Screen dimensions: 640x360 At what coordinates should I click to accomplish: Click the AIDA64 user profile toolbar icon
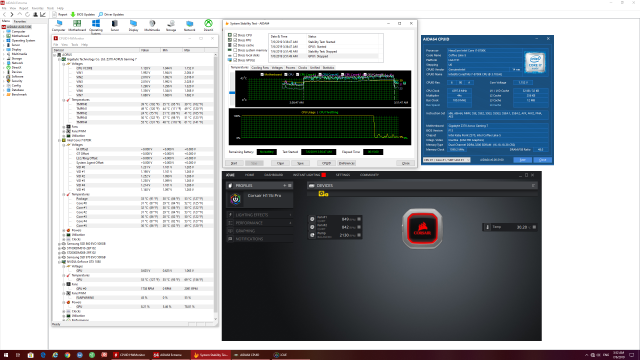(x=35, y=14)
